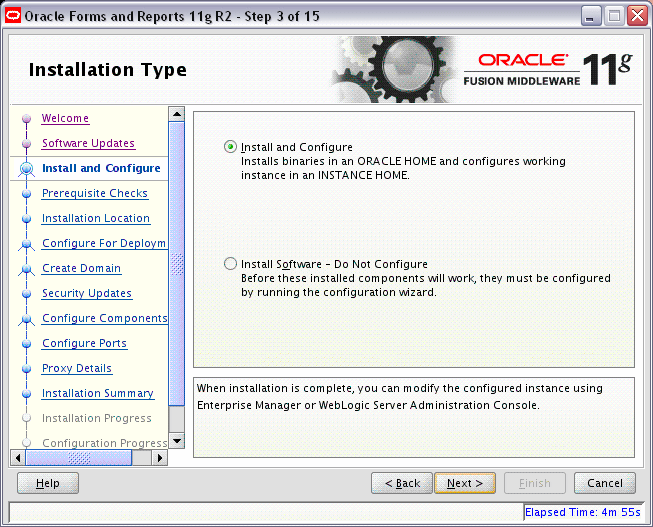Open the Welcome step link
The height and width of the screenshot is (527, 653).
(65, 118)
